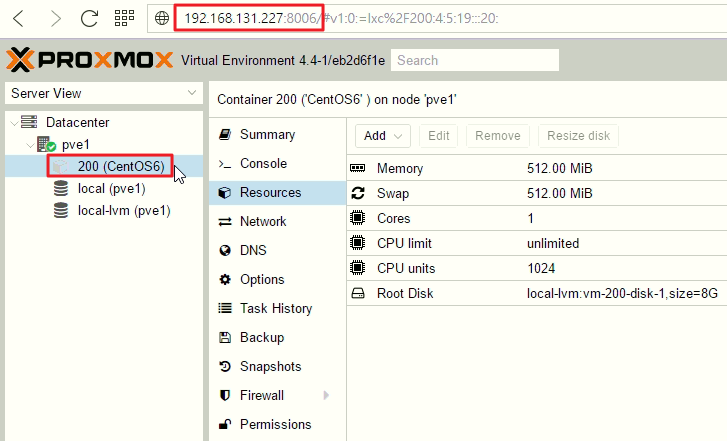
Task: View the Task History tab
Action: tap(277, 308)
